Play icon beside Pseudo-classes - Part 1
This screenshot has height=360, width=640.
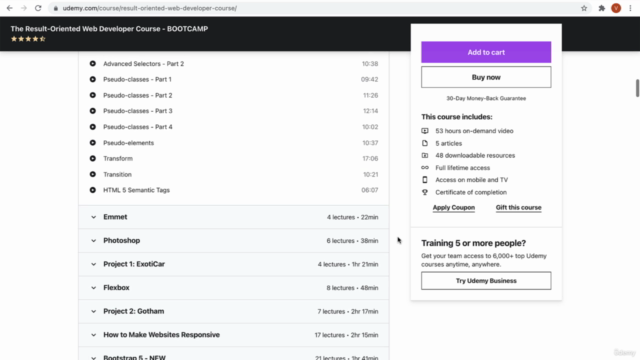[93, 79]
